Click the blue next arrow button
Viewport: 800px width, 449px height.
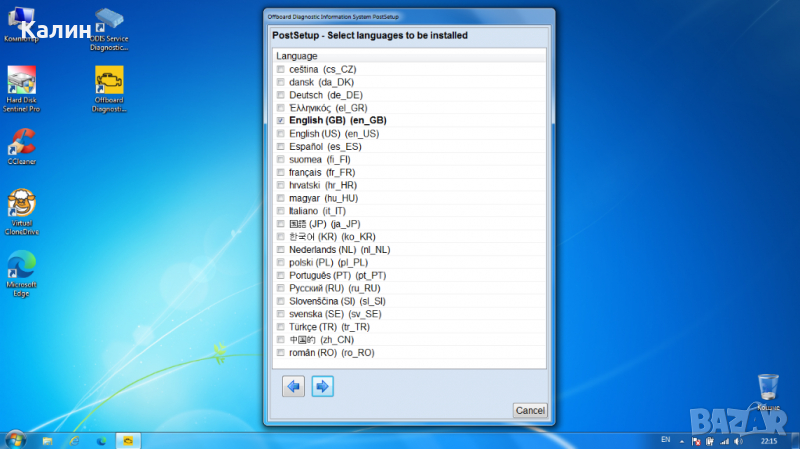click(322, 385)
